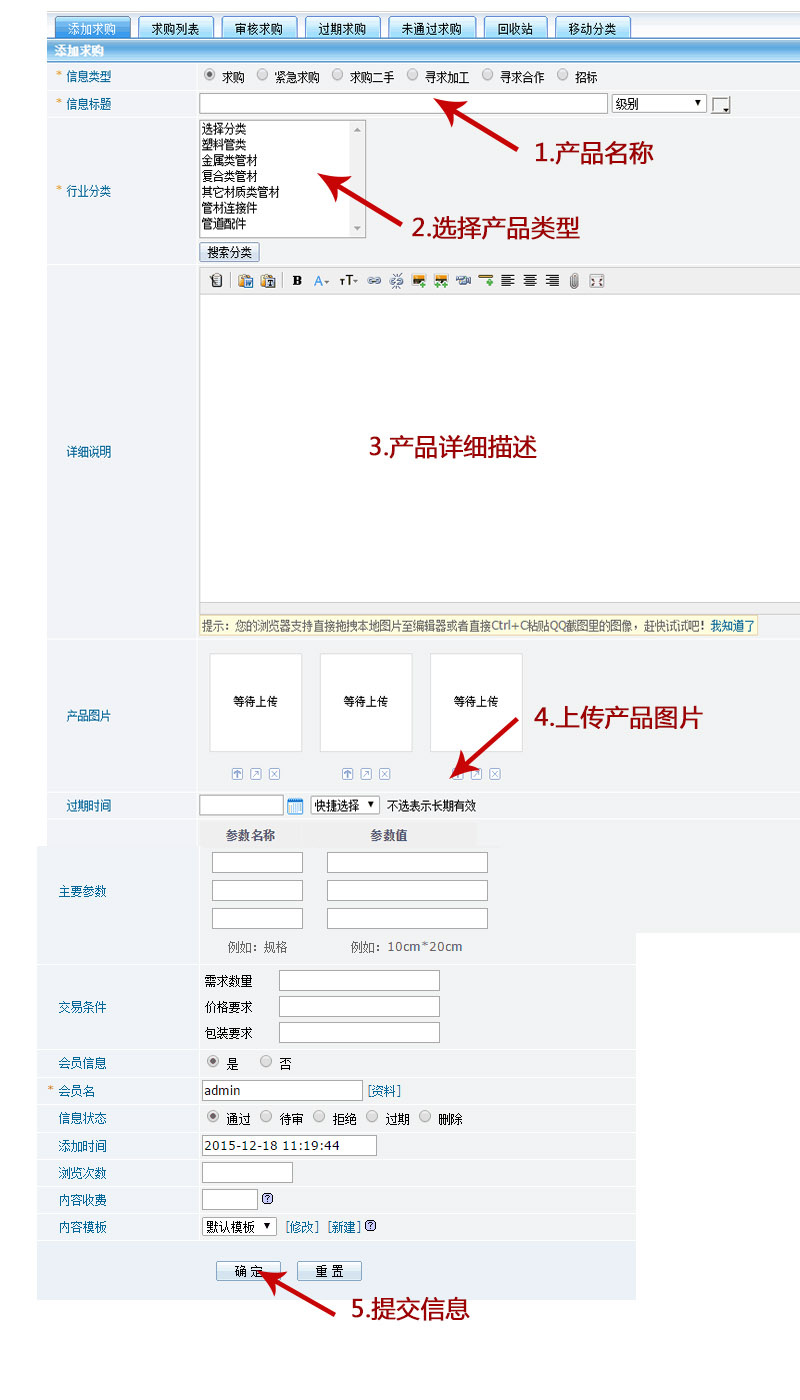
Task: Open the calendar picker for 过期时间
Action: point(295,805)
